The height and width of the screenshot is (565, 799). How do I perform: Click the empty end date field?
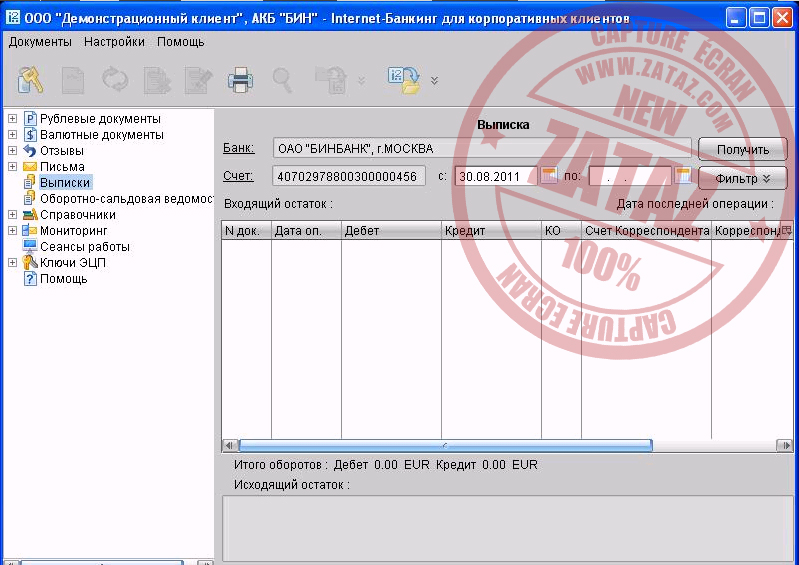pos(630,176)
